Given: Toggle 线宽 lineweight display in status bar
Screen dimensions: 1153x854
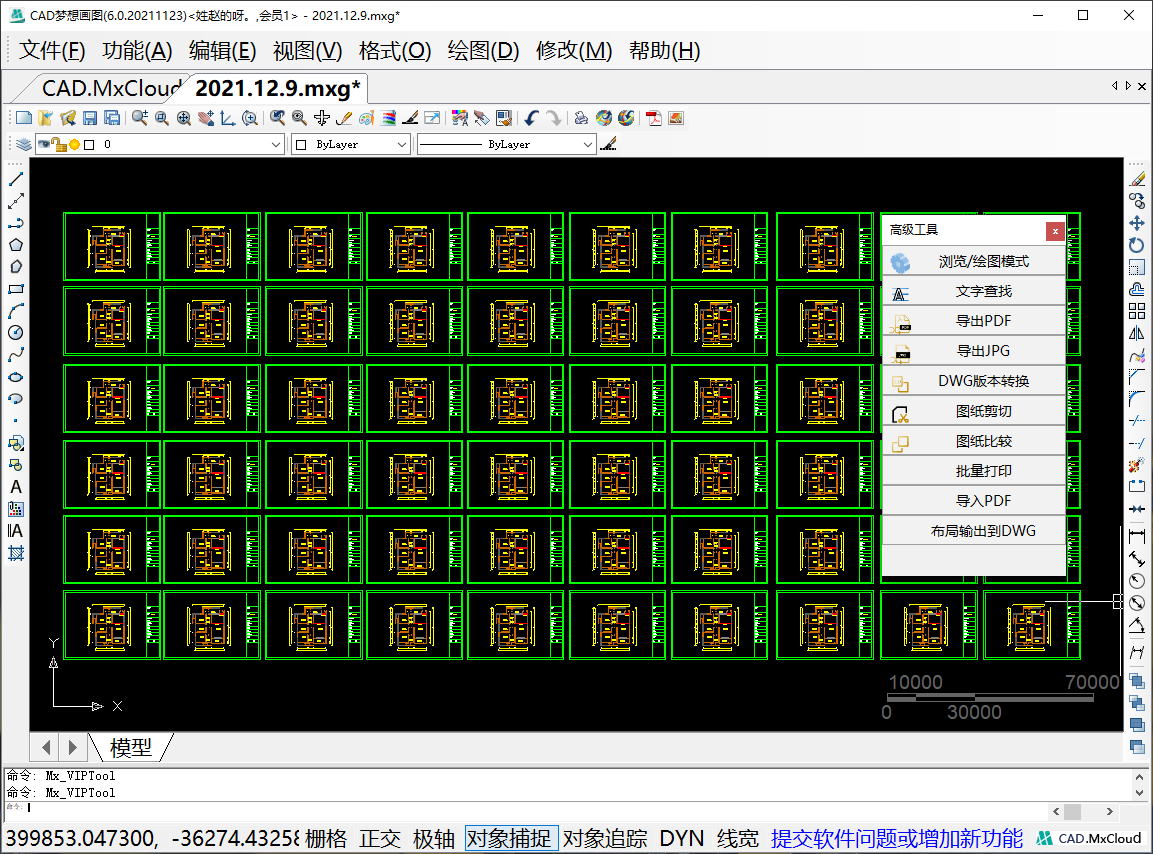Looking at the screenshot, I should click(x=738, y=839).
